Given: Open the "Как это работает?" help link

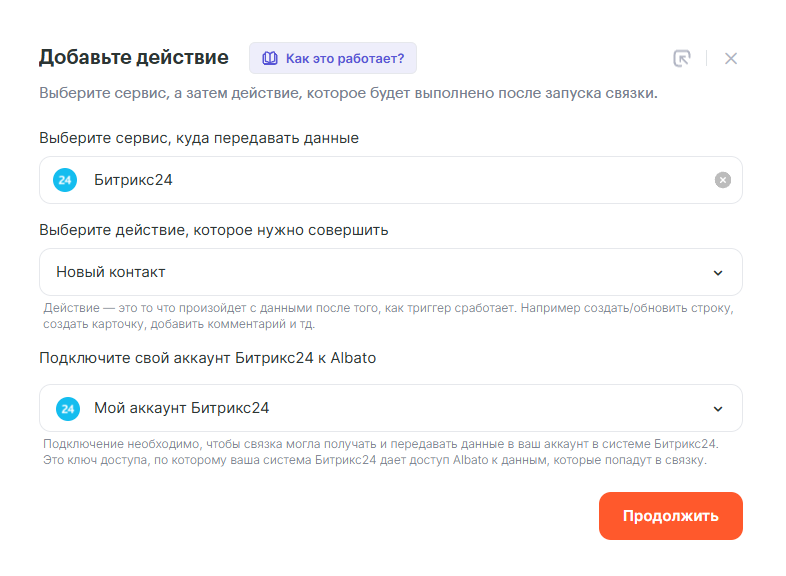Looking at the screenshot, I should point(344,58).
